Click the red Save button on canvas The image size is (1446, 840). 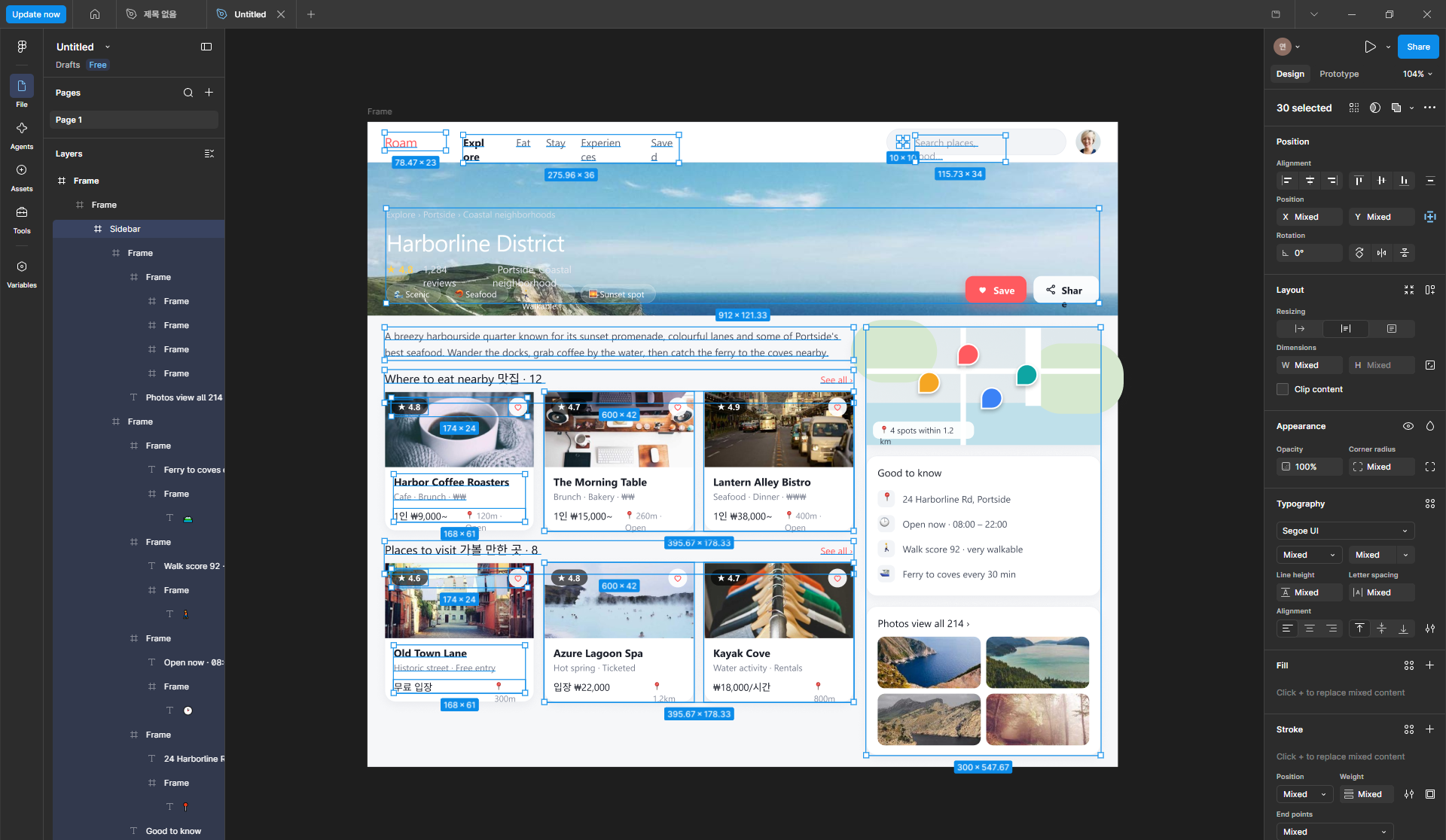pos(996,290)
